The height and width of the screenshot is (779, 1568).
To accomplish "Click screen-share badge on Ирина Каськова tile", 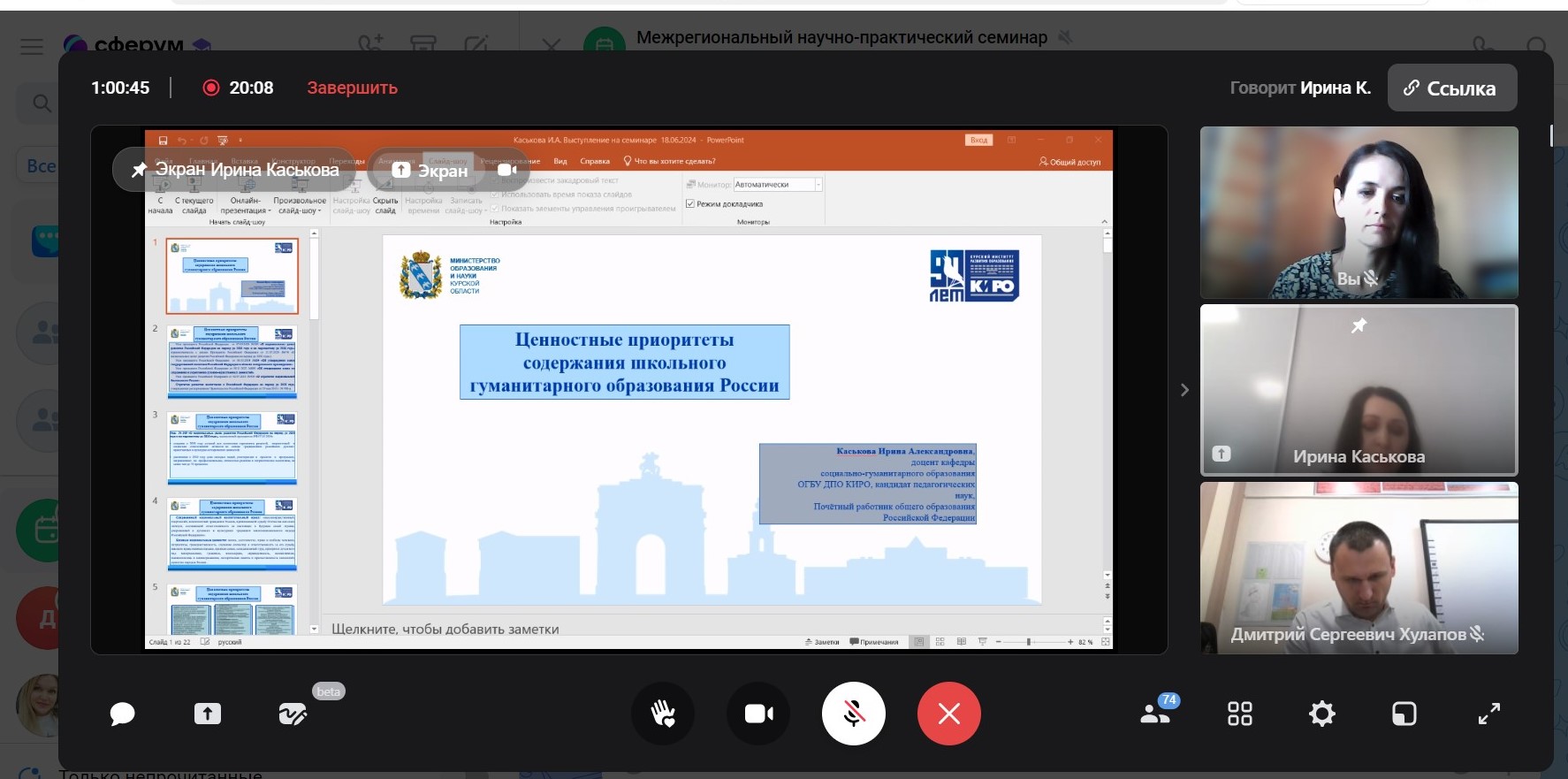I will (x=1222, y=454).
